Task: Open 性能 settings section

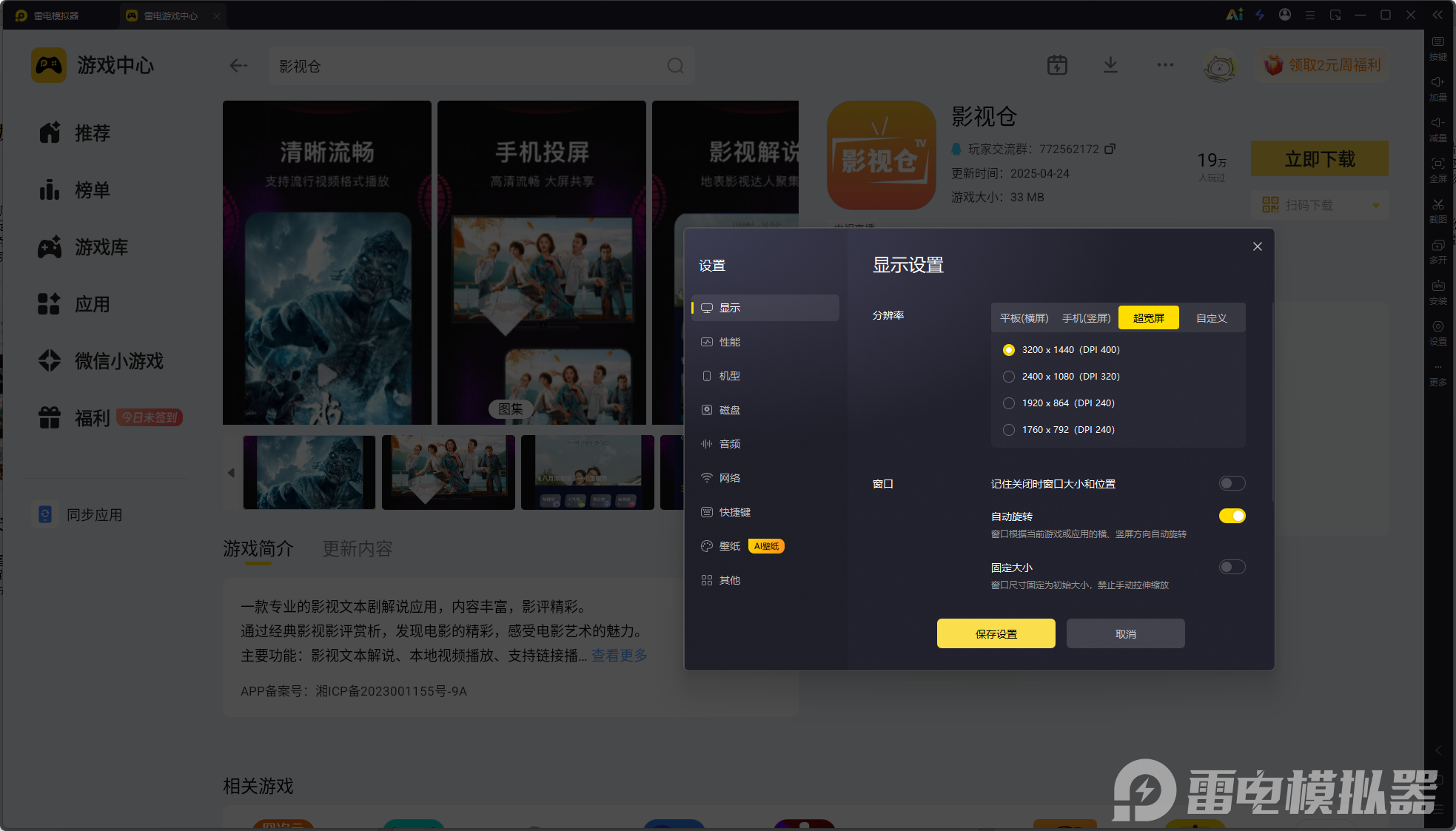Action: pyautogui.click(x=765, y=342)
